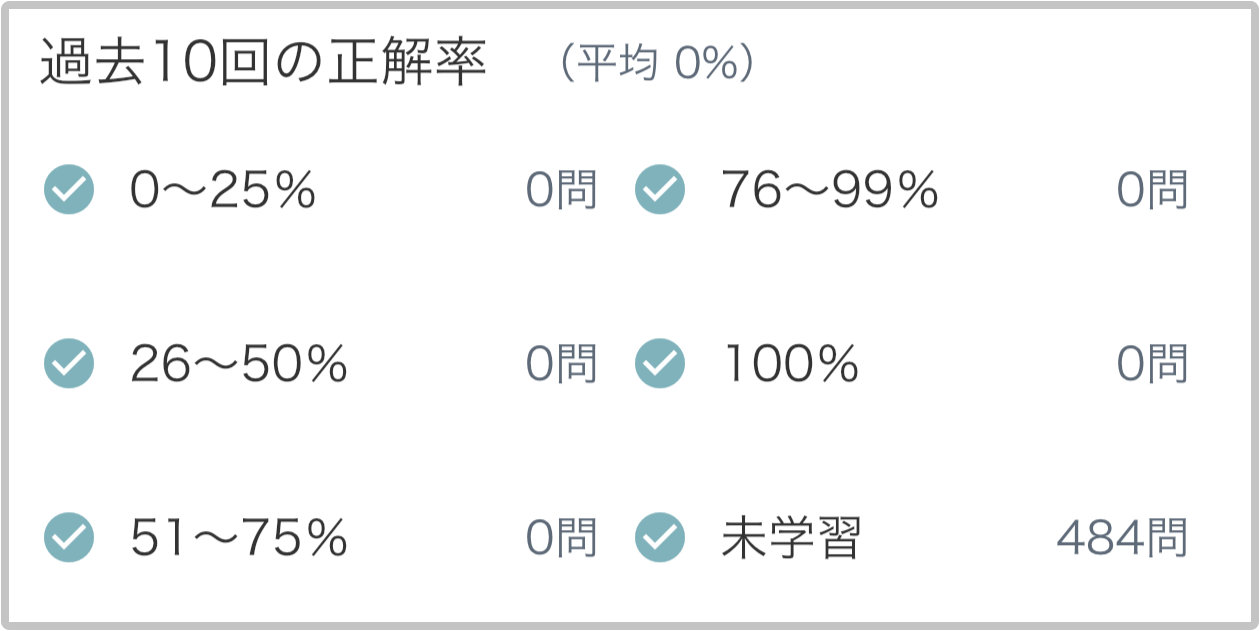This screenshot has height=631, width=1260.
Task: Click the 0問 count beside 51〜75%
Action: point(561,538)
